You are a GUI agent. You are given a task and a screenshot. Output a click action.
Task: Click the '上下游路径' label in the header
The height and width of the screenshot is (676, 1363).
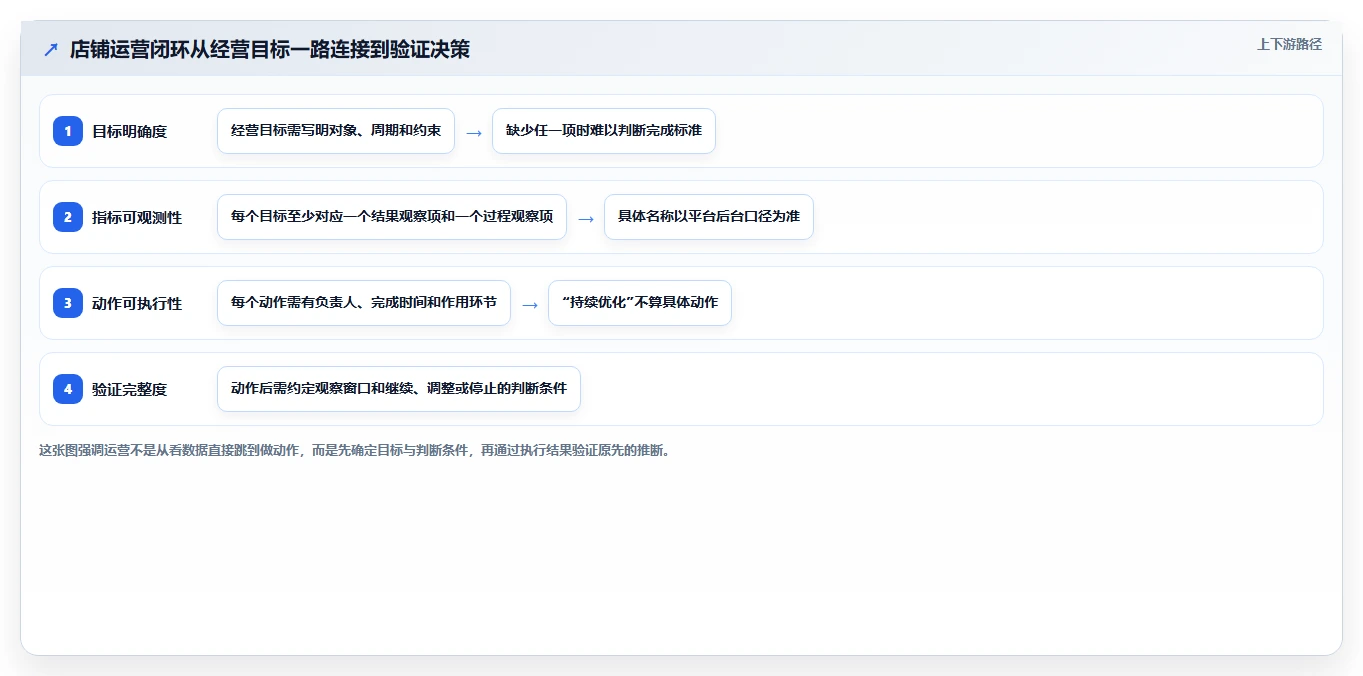pyautogui.click(x=1289, y=44)
